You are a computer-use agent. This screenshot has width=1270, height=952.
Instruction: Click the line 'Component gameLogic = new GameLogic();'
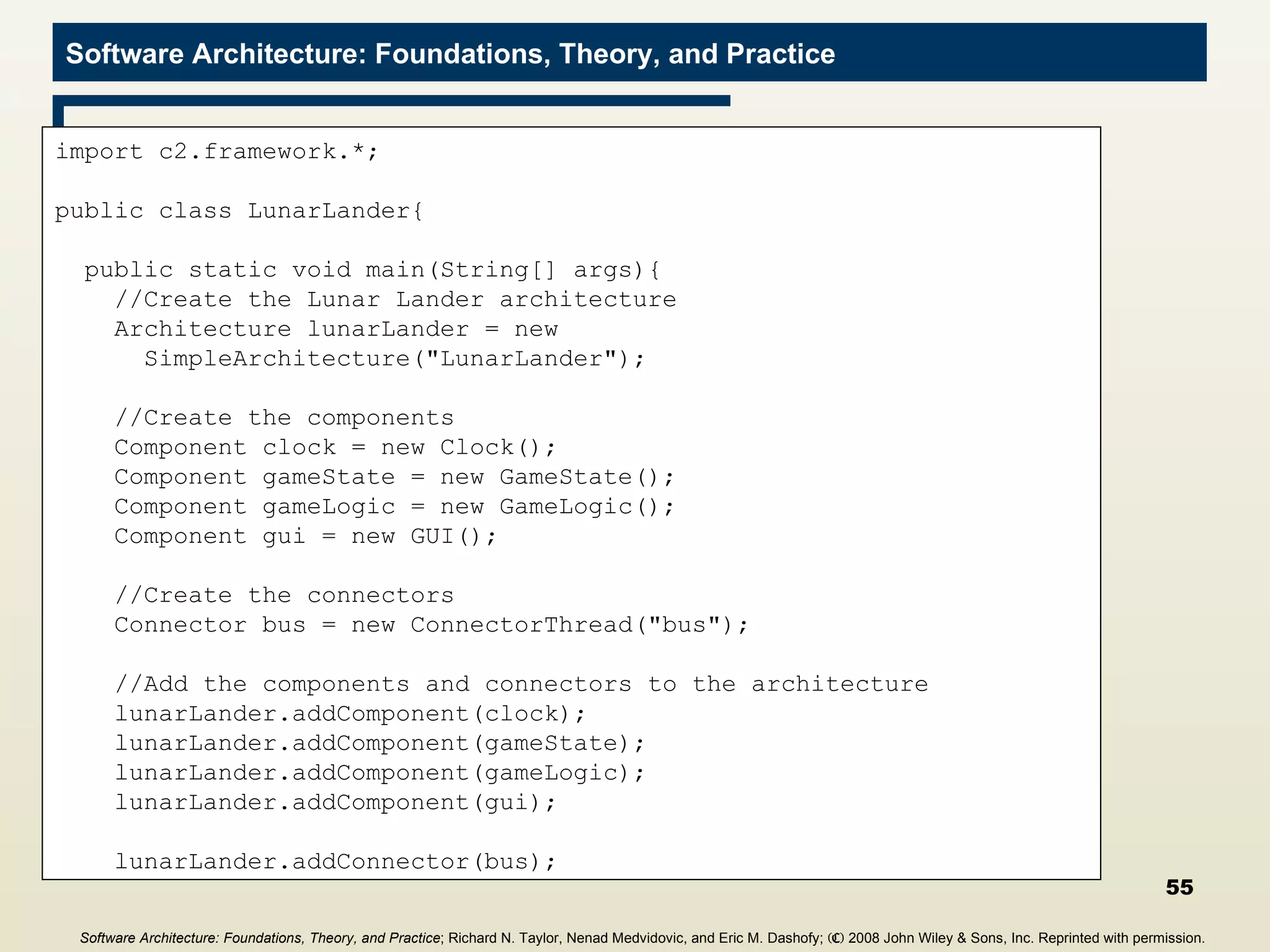394,508
